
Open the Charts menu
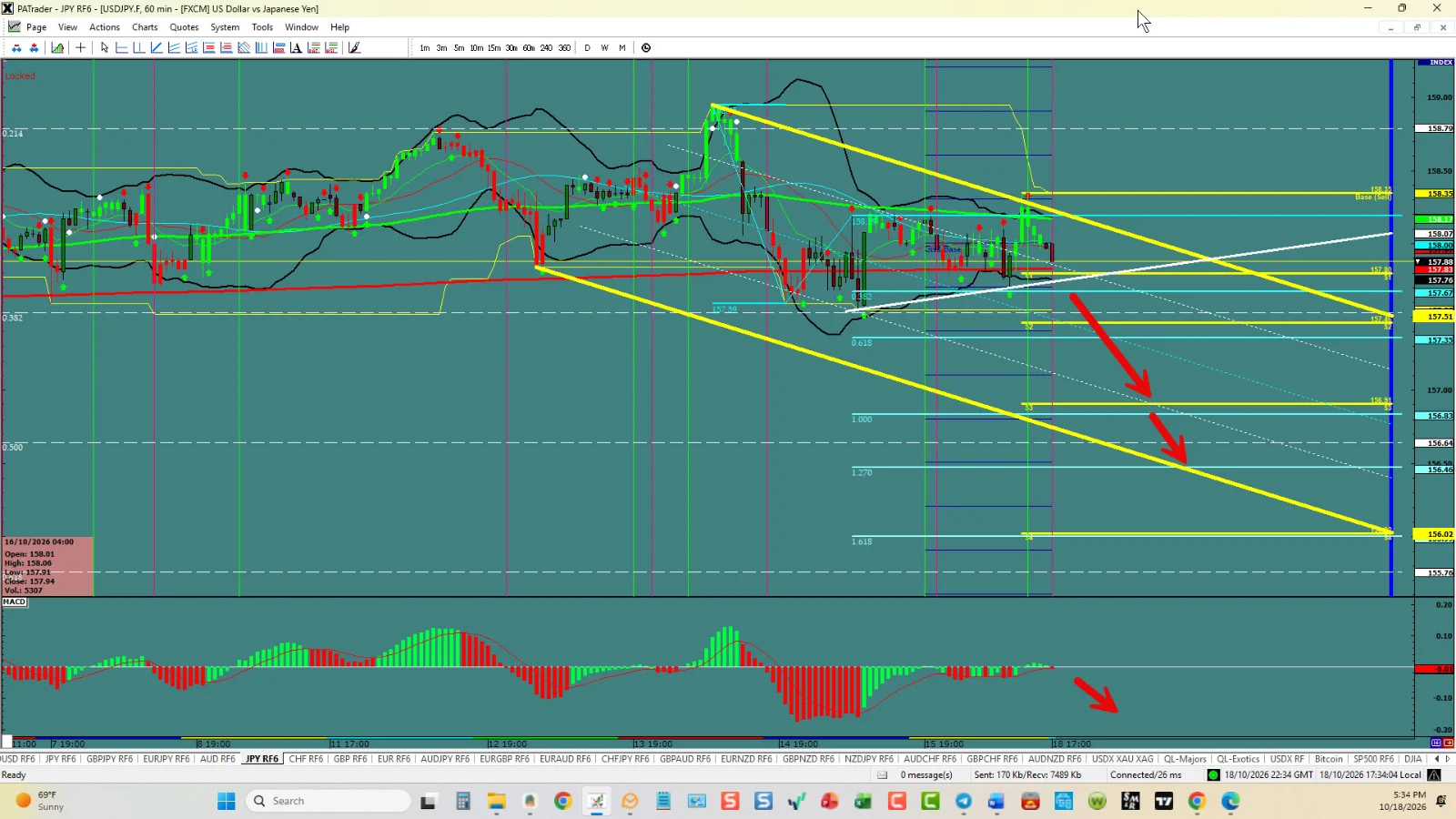click(145, 27)
